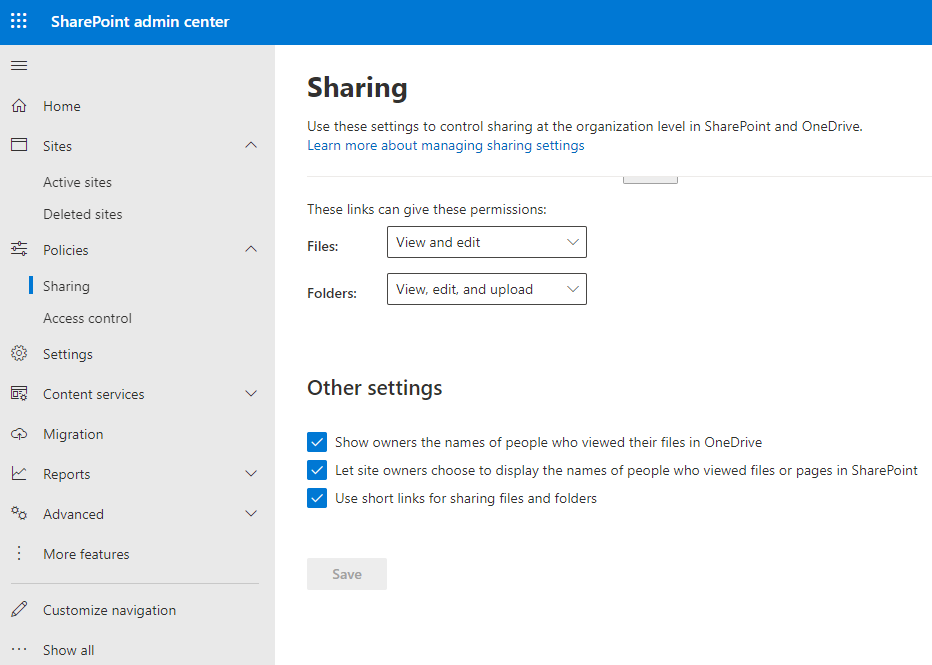Expand the Advanced section chevron

pyautogui.click(x=251, y=513)
